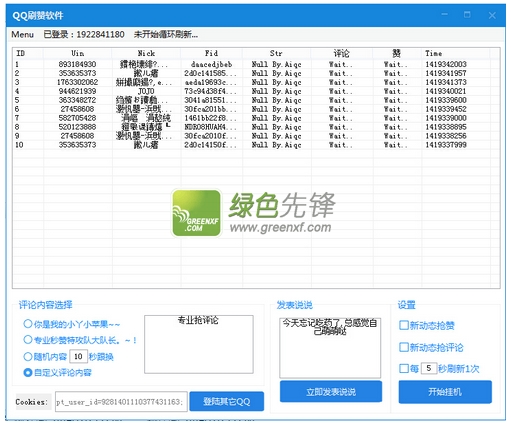Click the Uin column header
511x423 pixels.
tap(77, 53)
